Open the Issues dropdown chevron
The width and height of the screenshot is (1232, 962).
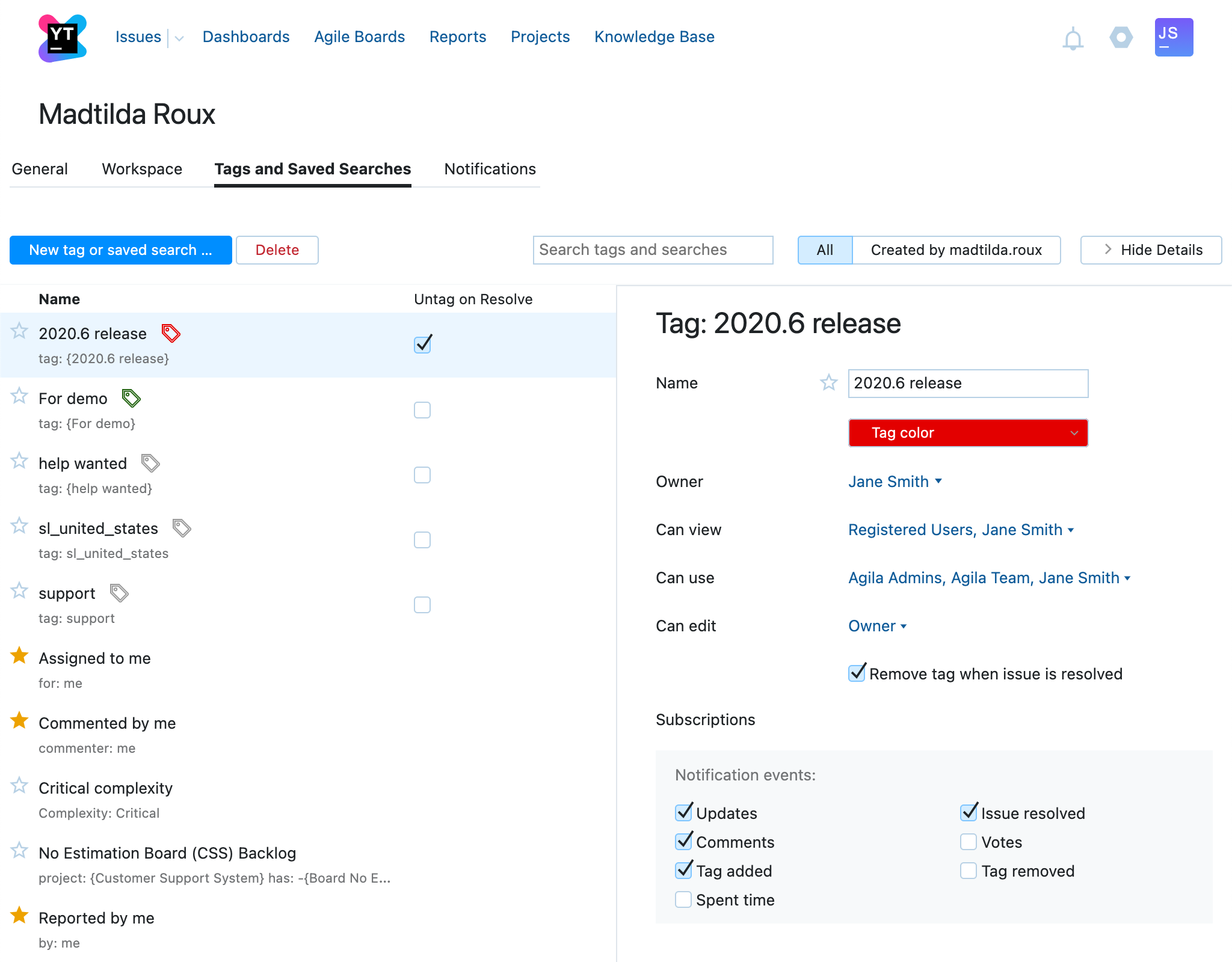[x=179, y=37]
